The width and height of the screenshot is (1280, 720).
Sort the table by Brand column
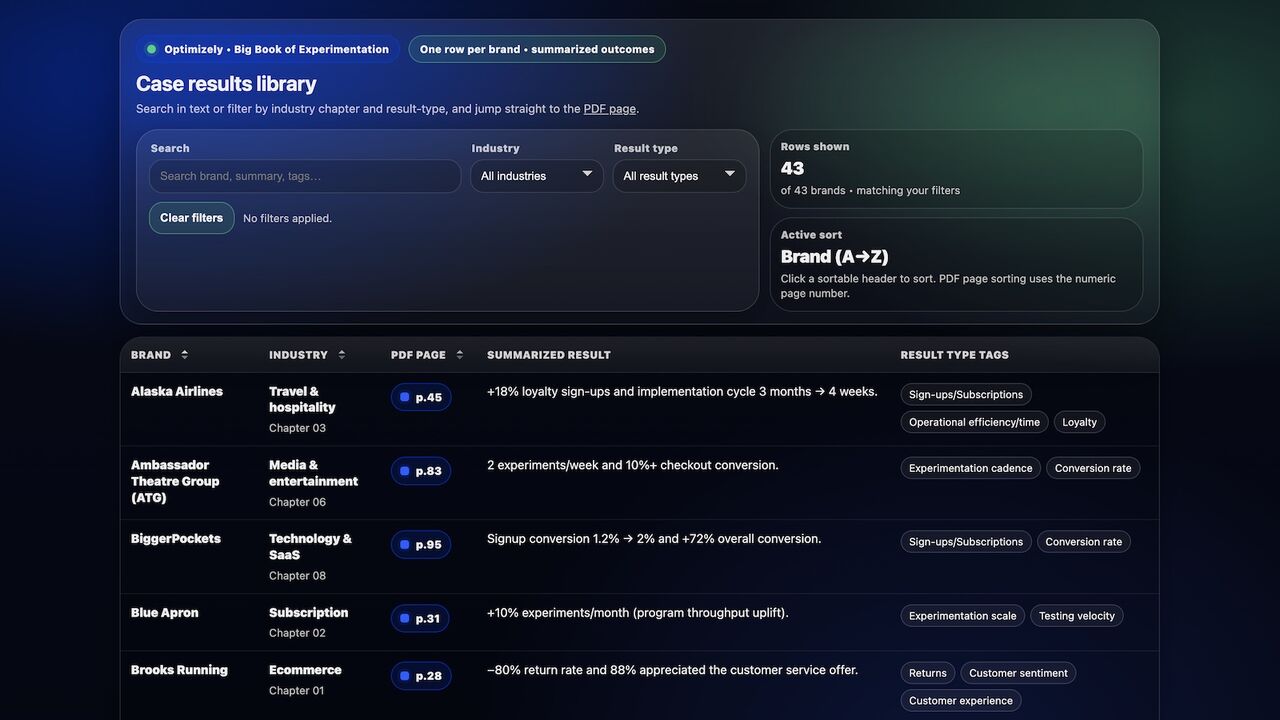(159, 355)
